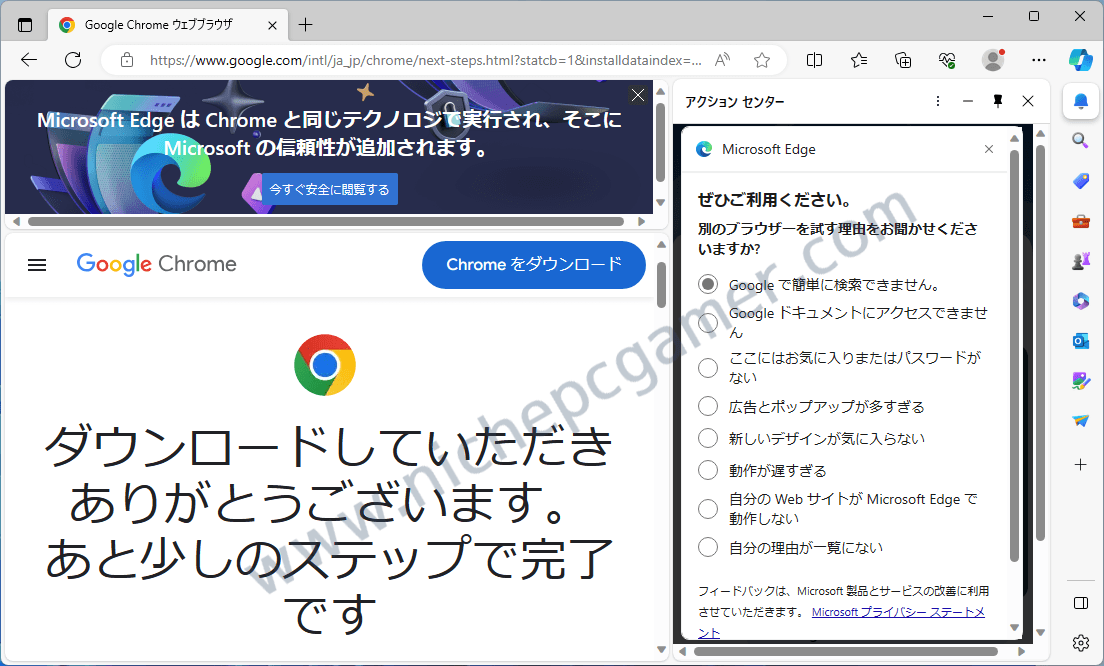View site information via the lock icon
This screenshot has width=1104, height=666.
tap(127, 61)
